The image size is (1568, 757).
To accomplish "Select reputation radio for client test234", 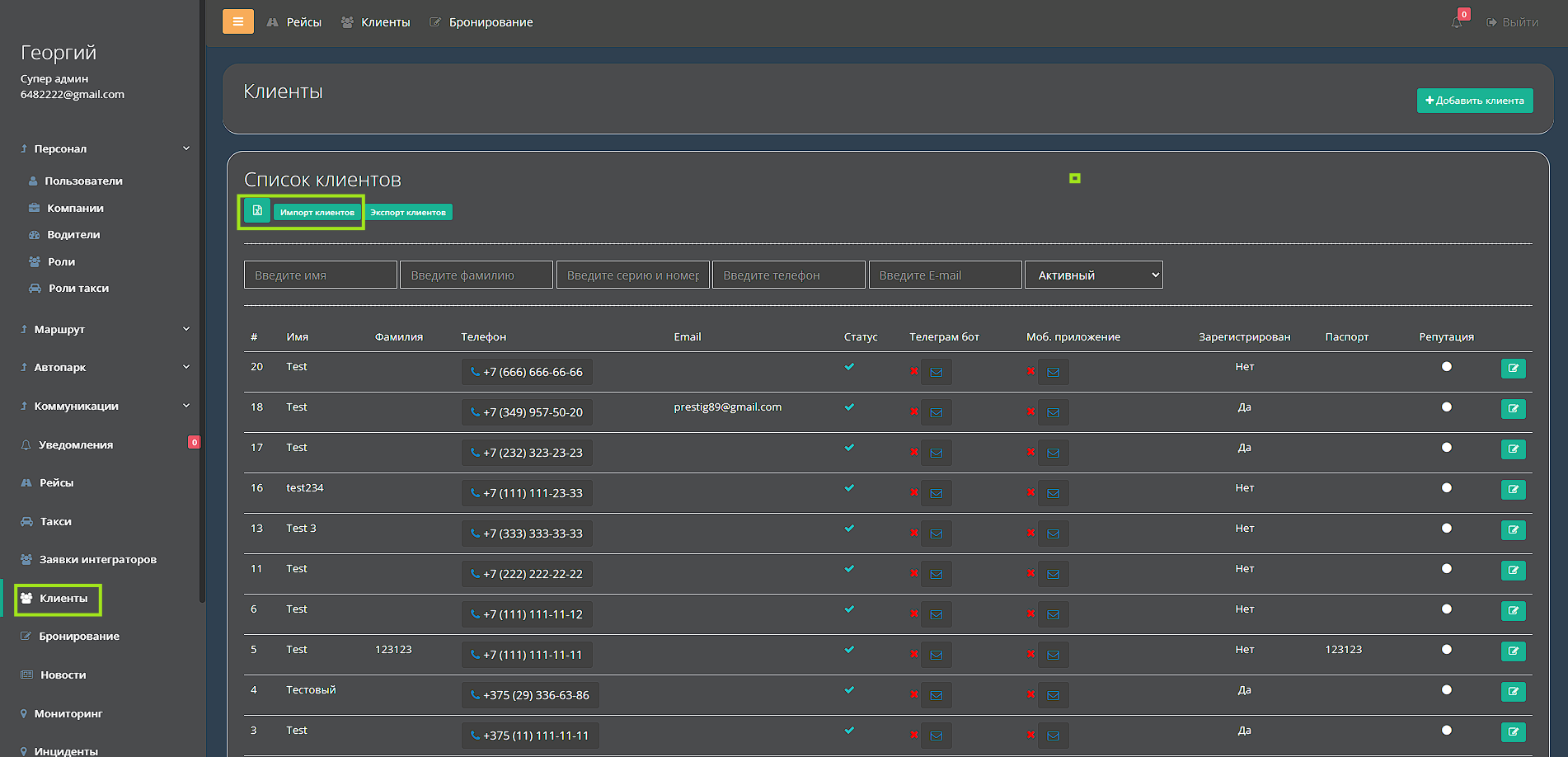I will coord(1446,488).
